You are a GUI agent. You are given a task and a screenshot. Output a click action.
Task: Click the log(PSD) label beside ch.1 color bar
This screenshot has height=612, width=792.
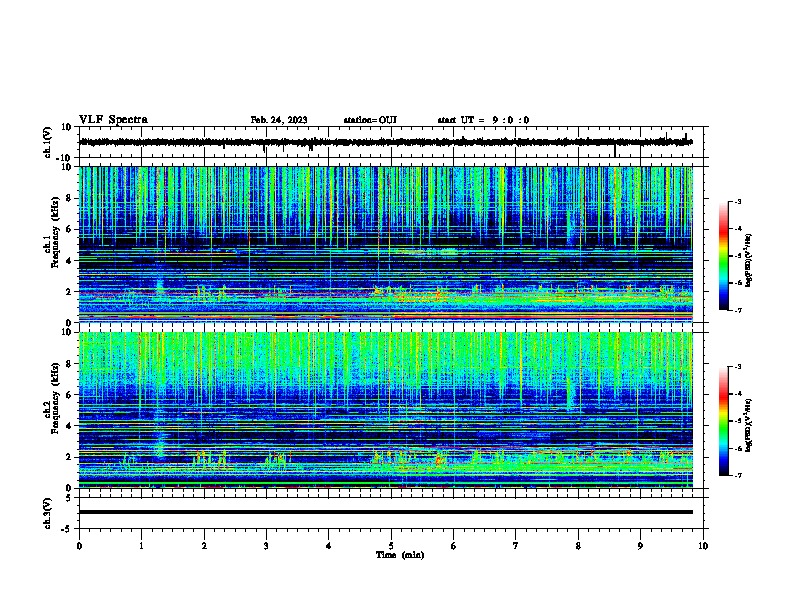click(x=749, y=260)
